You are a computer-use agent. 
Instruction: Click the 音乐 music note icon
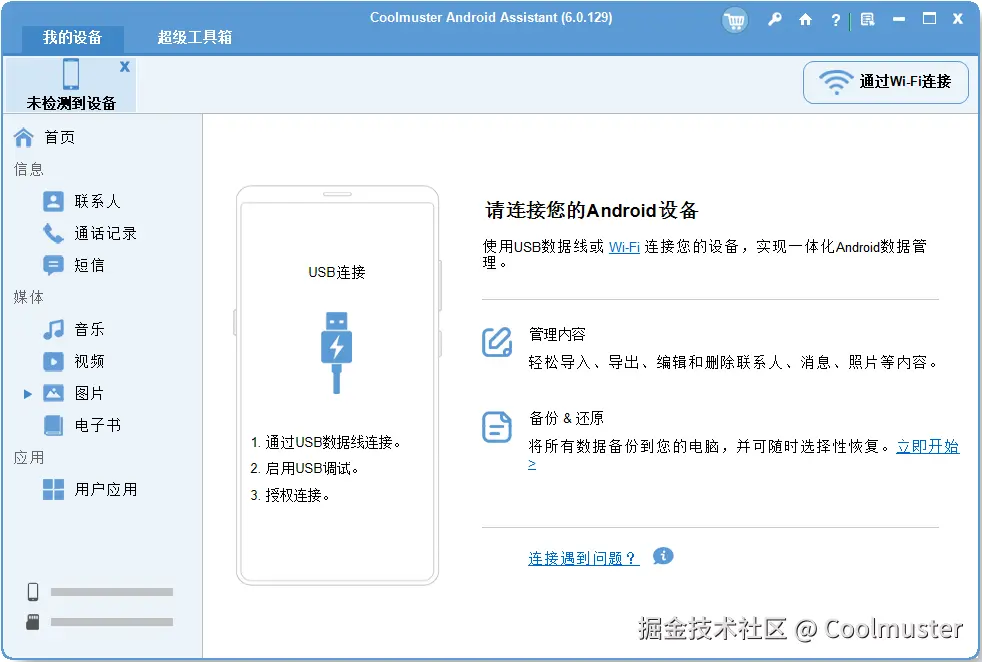point(53,329)
